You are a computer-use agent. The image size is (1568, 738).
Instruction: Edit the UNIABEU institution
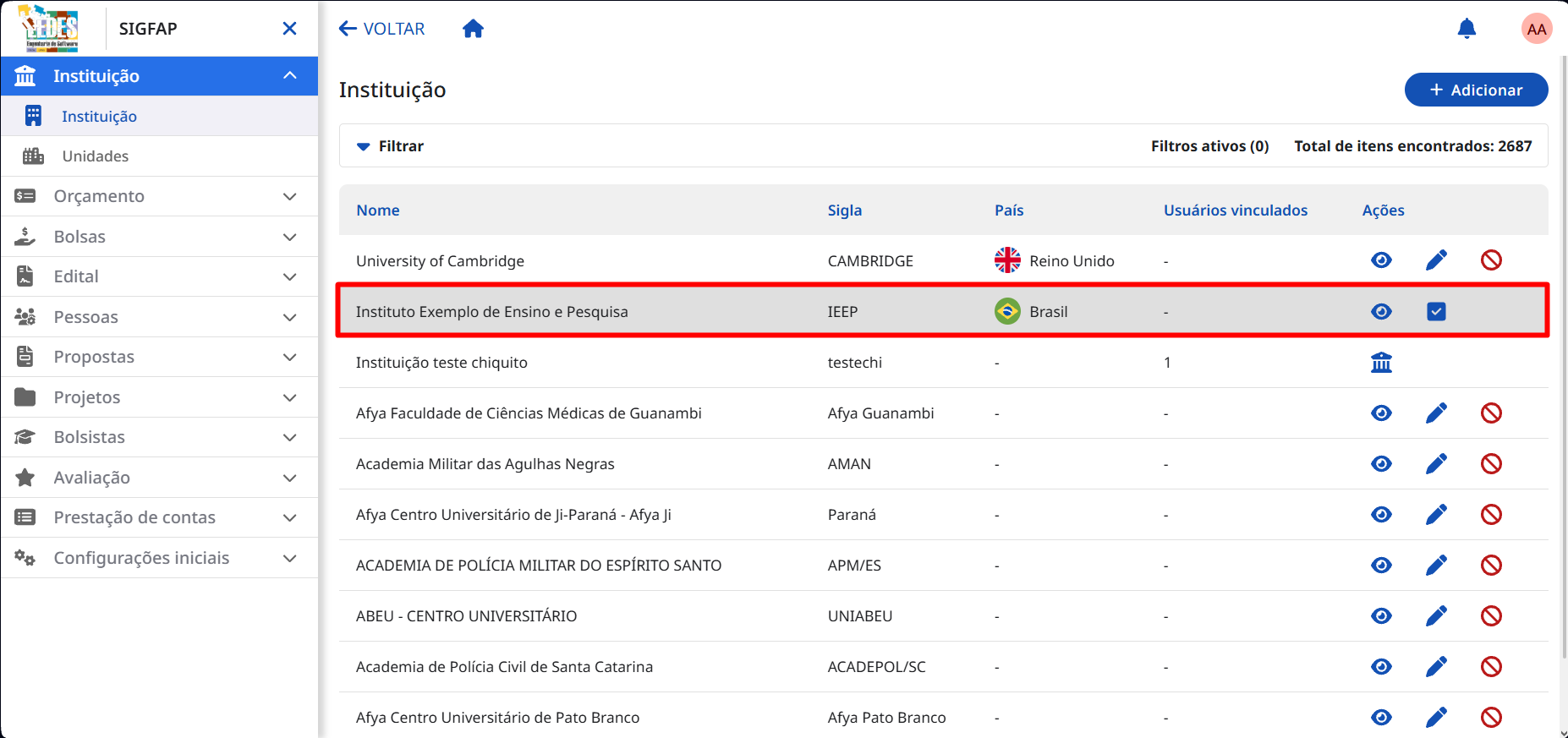coord(1436,616)
